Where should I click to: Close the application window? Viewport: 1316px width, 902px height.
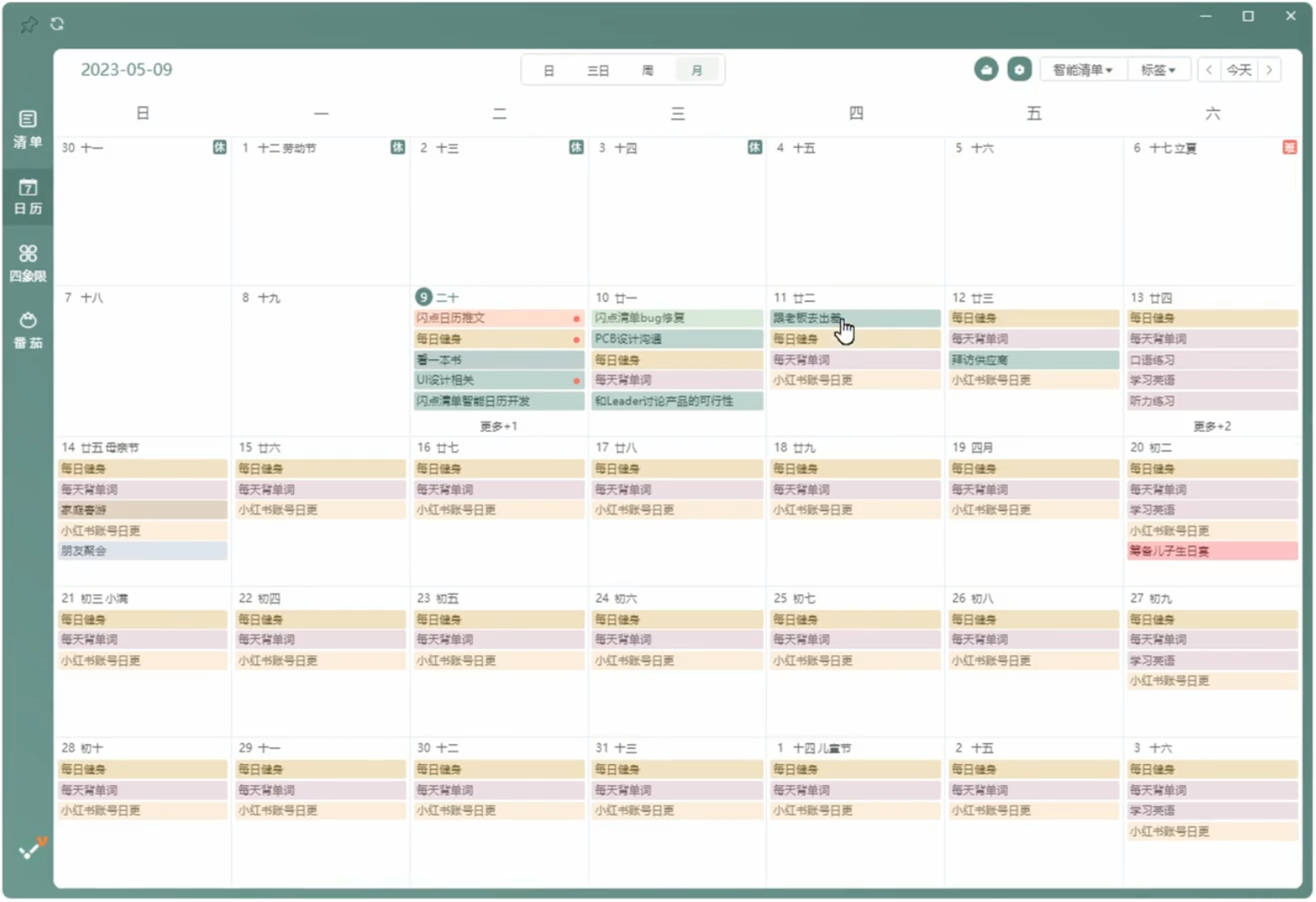tap(1291, 16)
